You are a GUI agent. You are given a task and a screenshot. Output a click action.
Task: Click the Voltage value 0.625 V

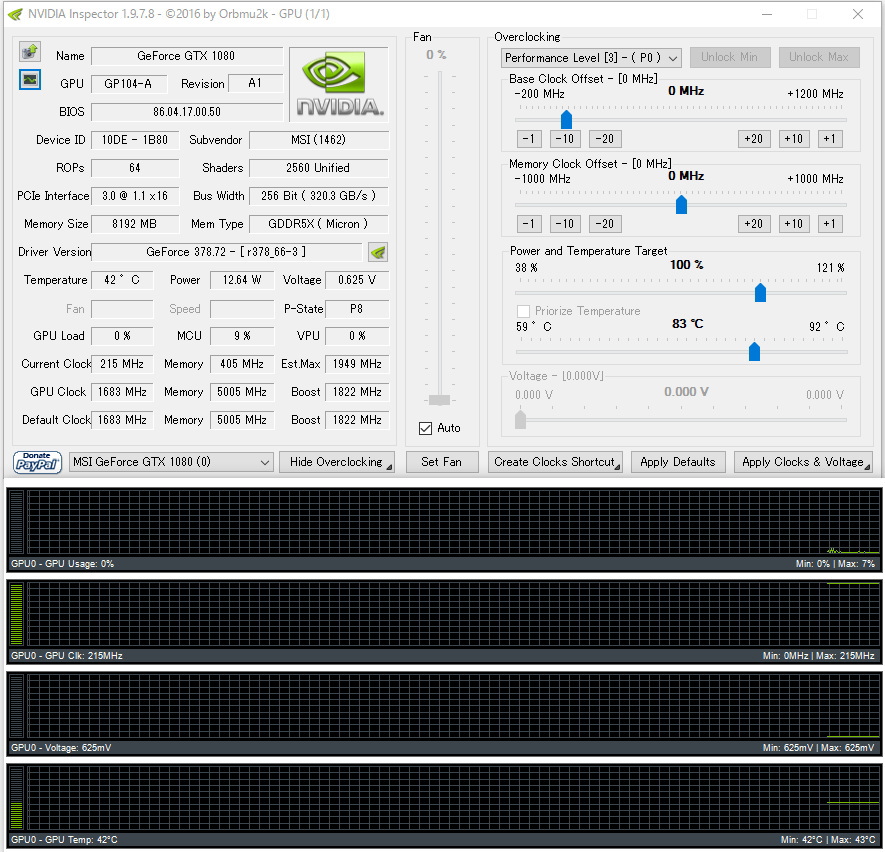(x=357, y=280)
